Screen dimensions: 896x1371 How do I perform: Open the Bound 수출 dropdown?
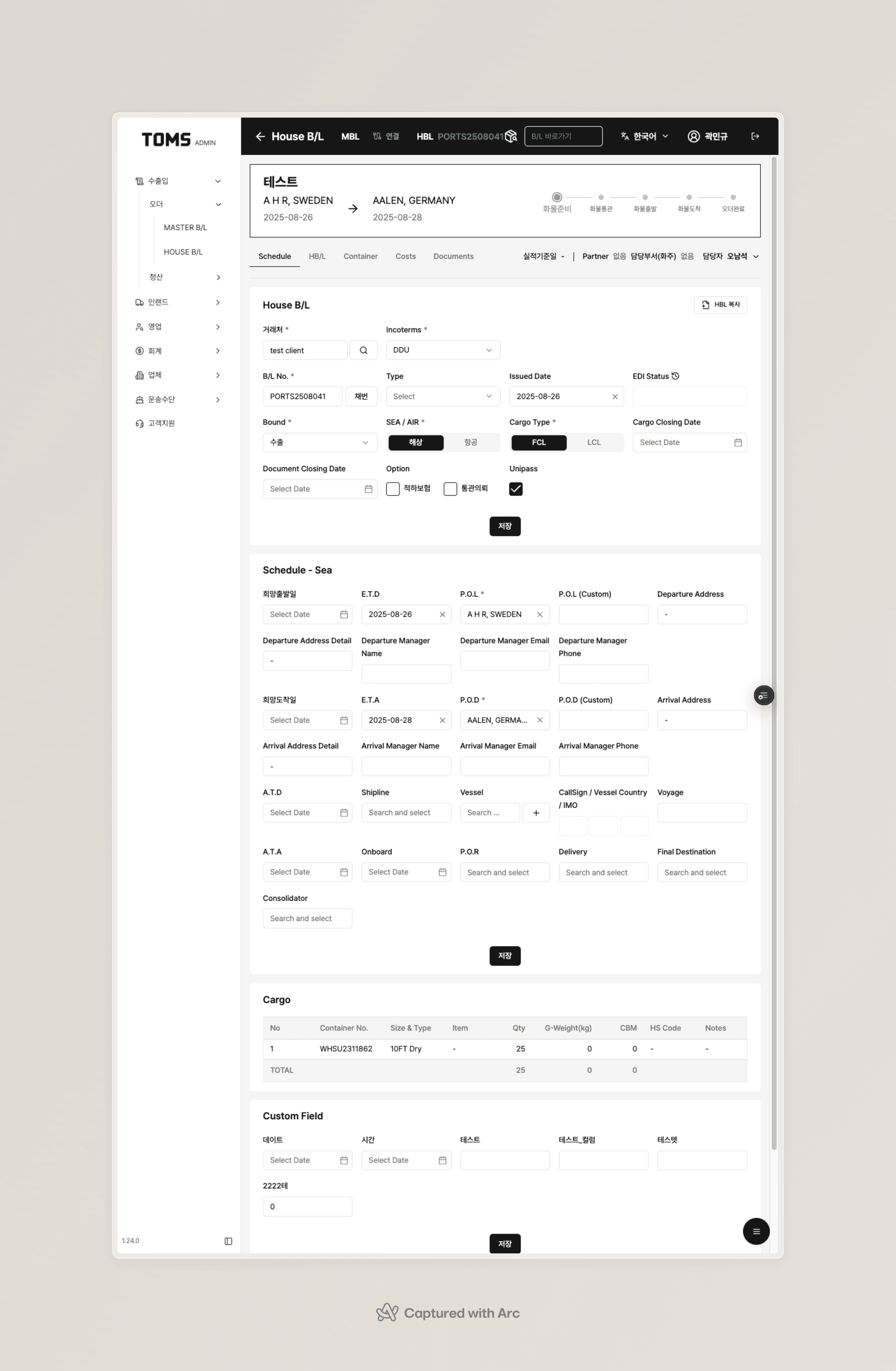tap(319, 442)
